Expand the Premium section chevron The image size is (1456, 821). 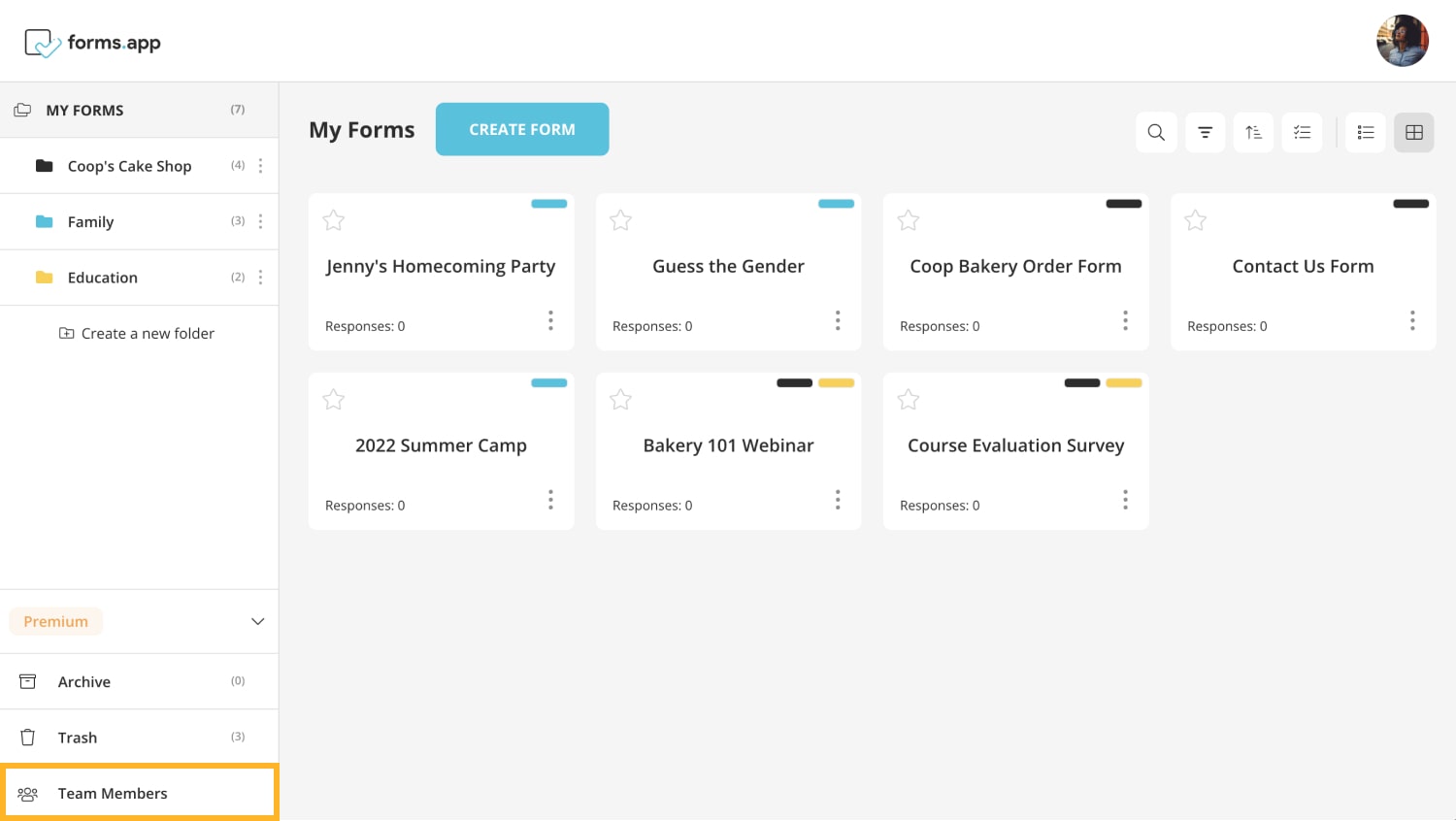257,621
